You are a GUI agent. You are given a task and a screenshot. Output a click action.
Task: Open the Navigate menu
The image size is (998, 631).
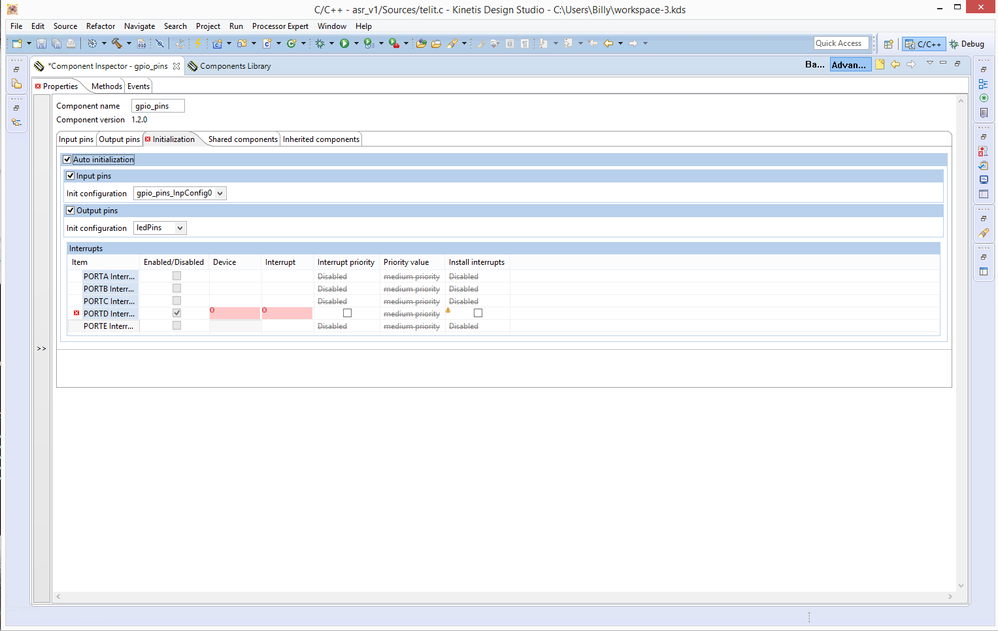(139, 26)
